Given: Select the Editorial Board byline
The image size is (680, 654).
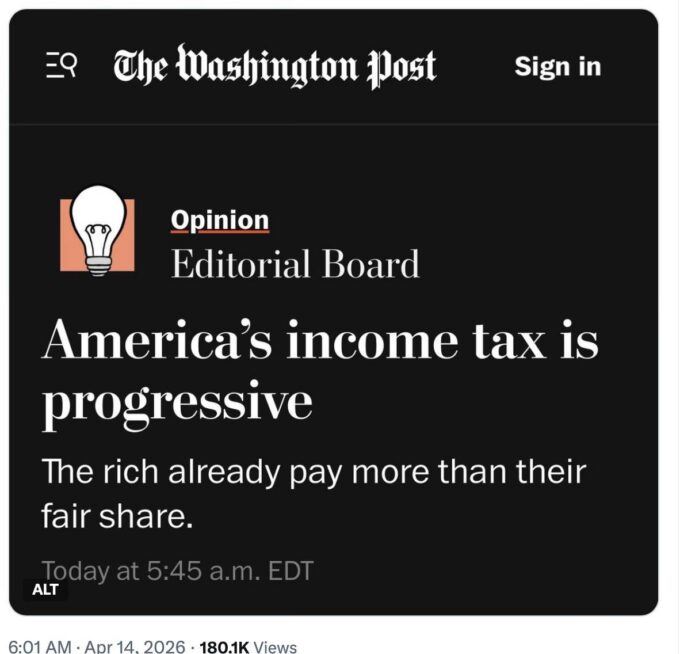Looking at the screenshot, I should (295, 265).
